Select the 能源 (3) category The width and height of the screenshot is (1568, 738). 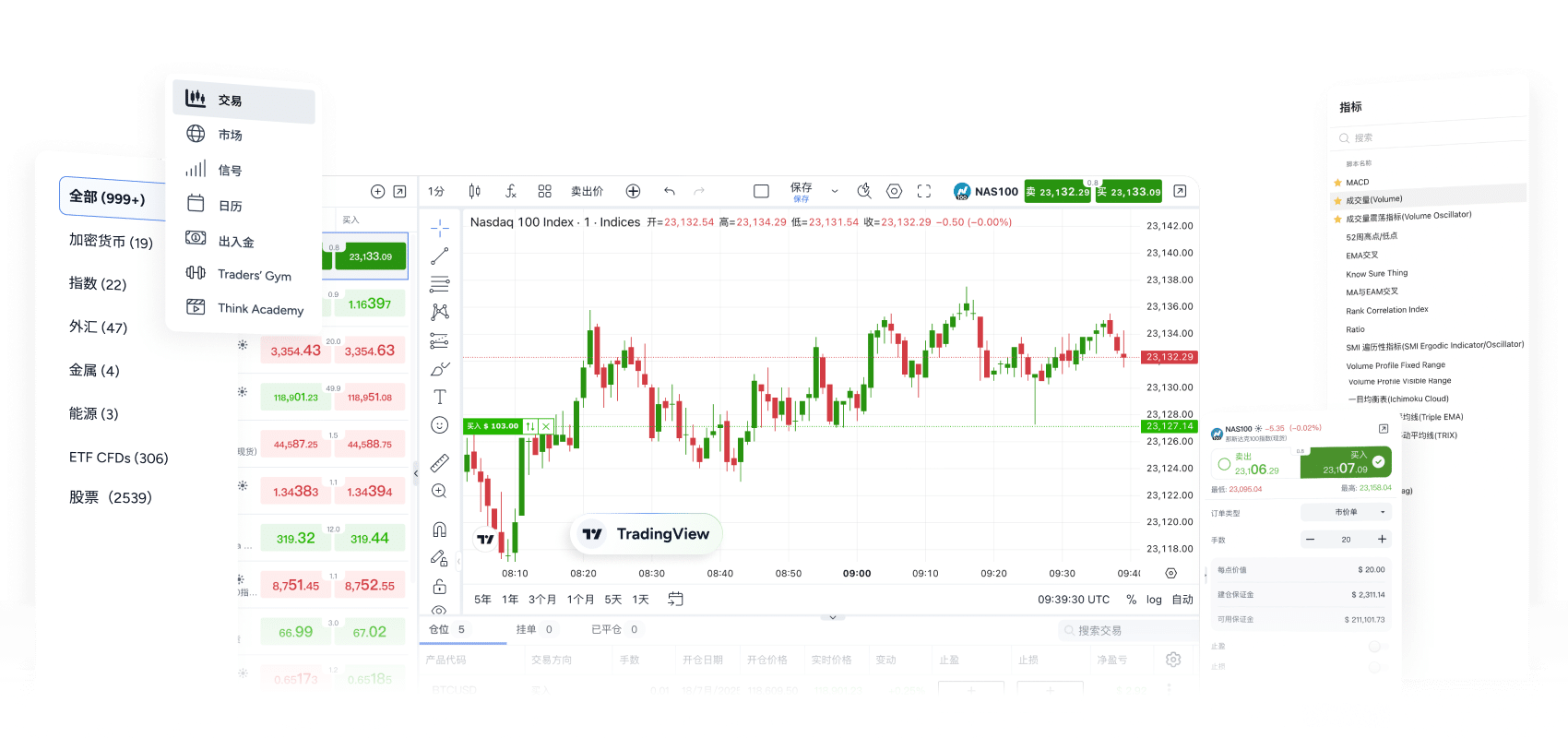coord(94,413)
